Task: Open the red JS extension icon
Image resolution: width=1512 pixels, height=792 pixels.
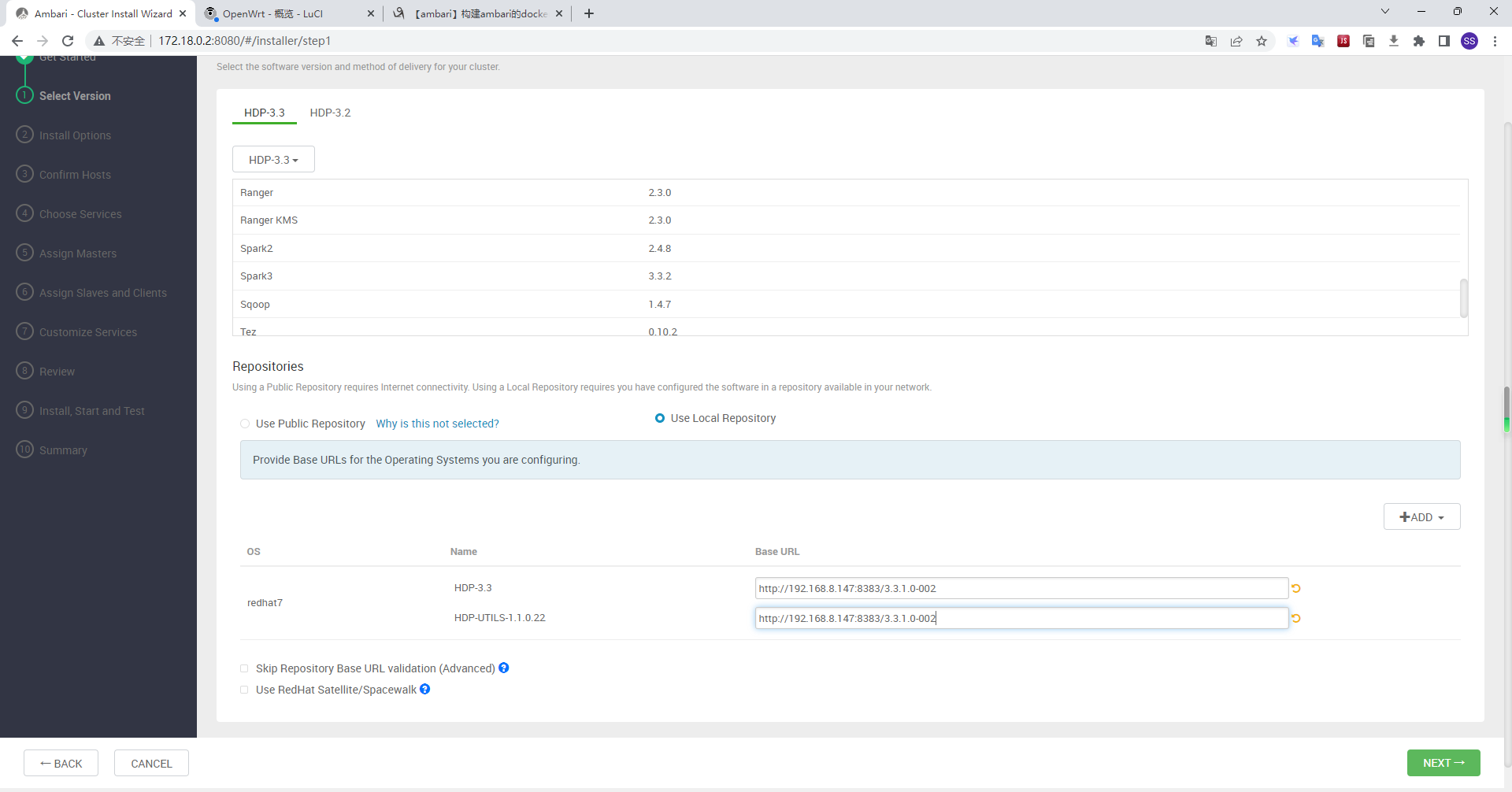Action: point(1343,41)
